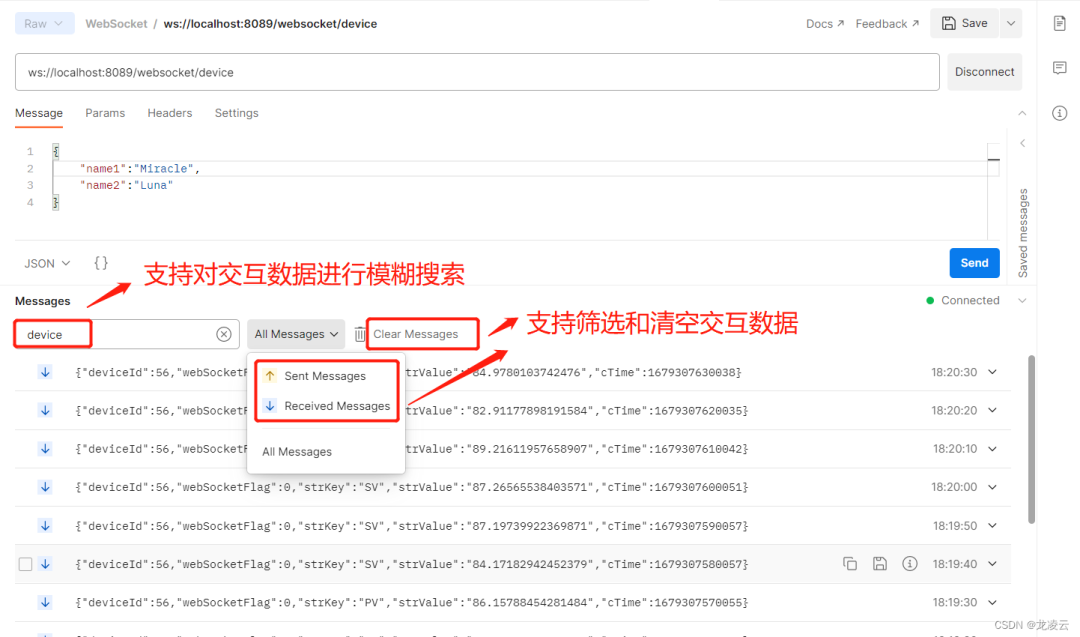This screenshot has height=637, width=1080.
Task: Open the Save options dropdown arrow
Action: [x=1010, y=23]
